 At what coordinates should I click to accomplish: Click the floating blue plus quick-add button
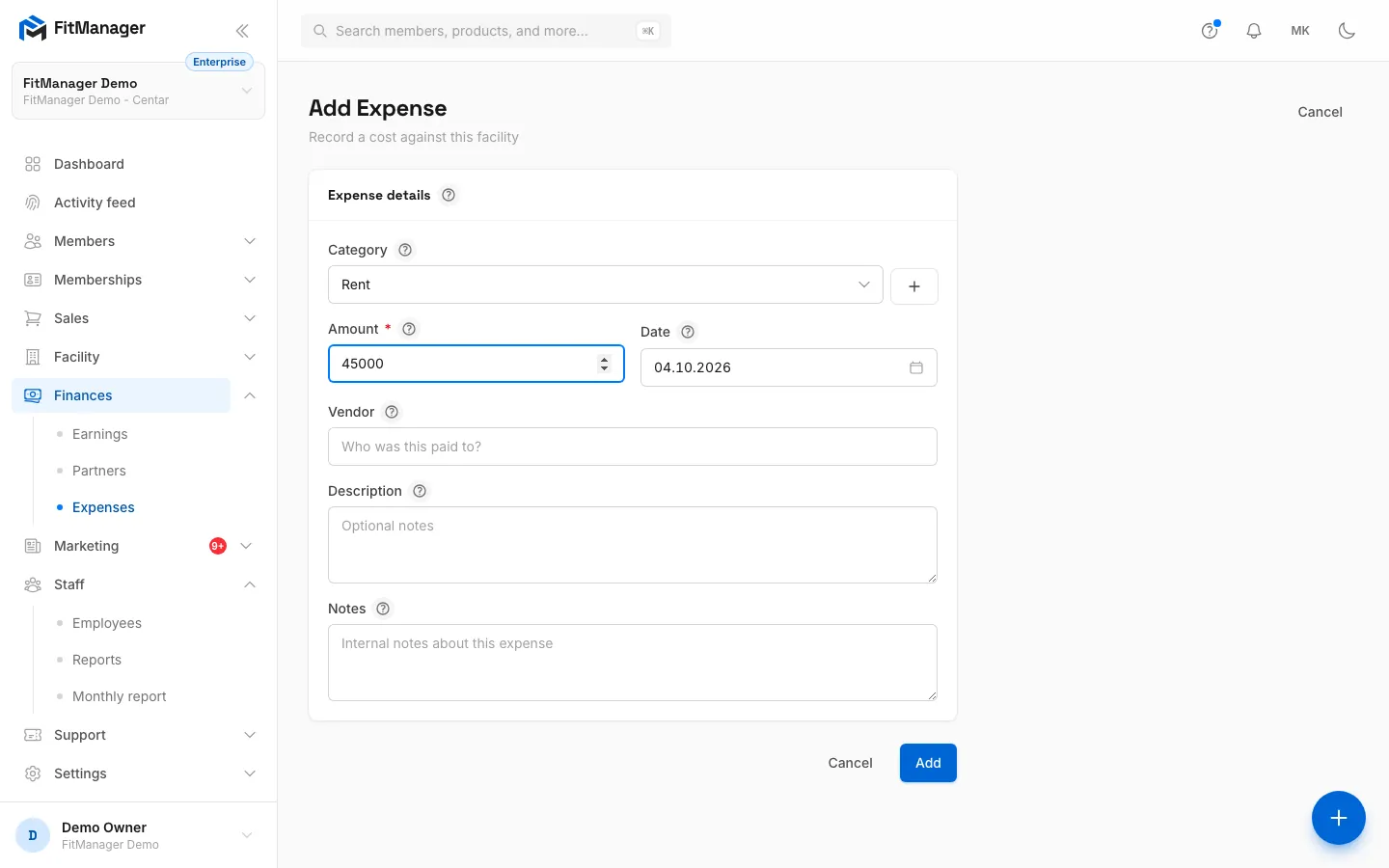coord(1339,818)
